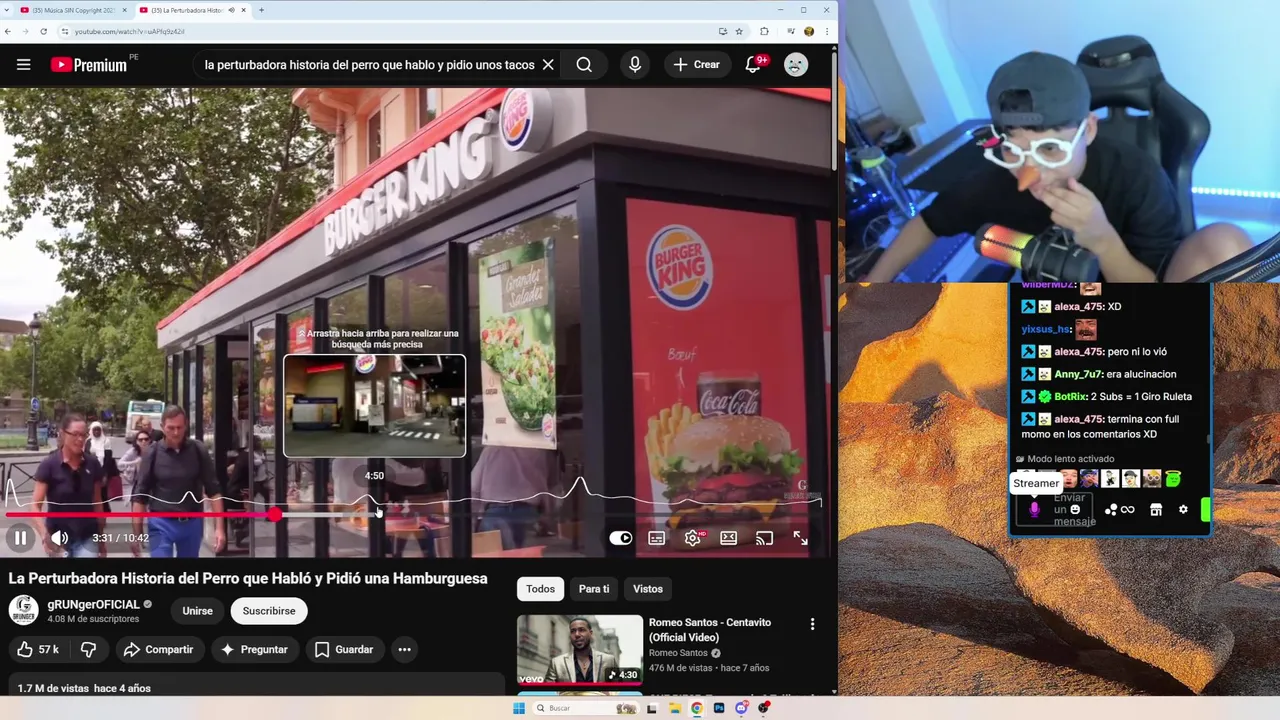Viewport: 1280px width, 720px height.
Task: Open a new Chrome tab
Action: click(261, 10)
